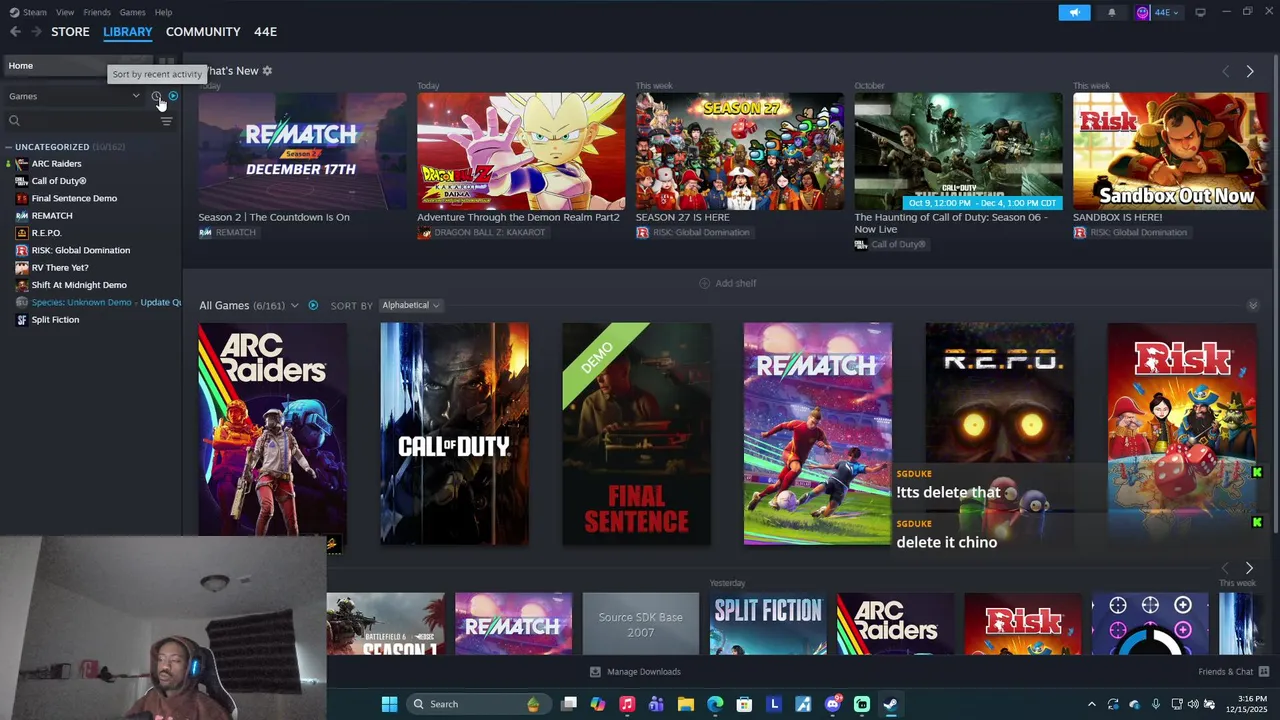The image size is (1280, 720).
Task: Open the notifications bell
Action: 1112,12
